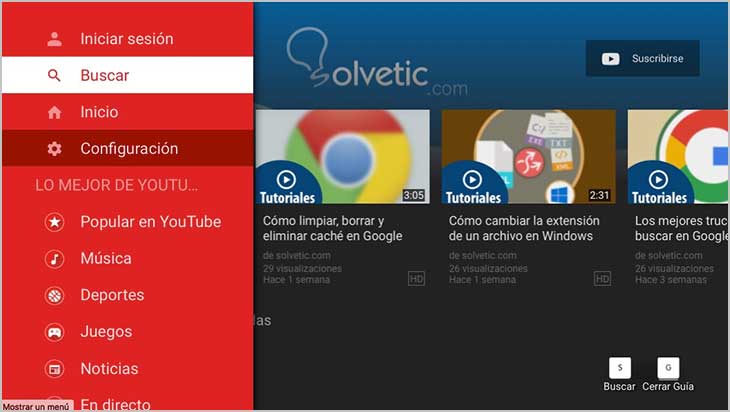Click title "Cómo limpiar, borrar y eliminar caché en Google"

point(332,229)
